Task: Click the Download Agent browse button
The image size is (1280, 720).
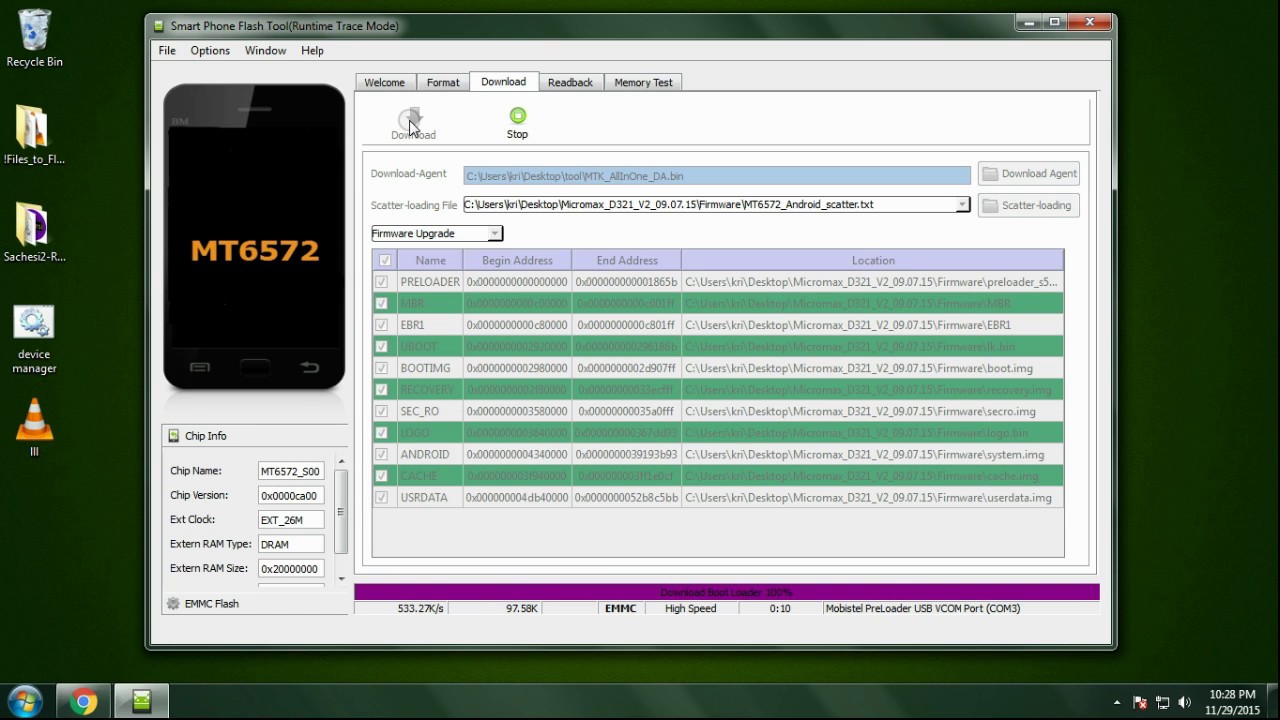Action: click(x=1028, y=174)
